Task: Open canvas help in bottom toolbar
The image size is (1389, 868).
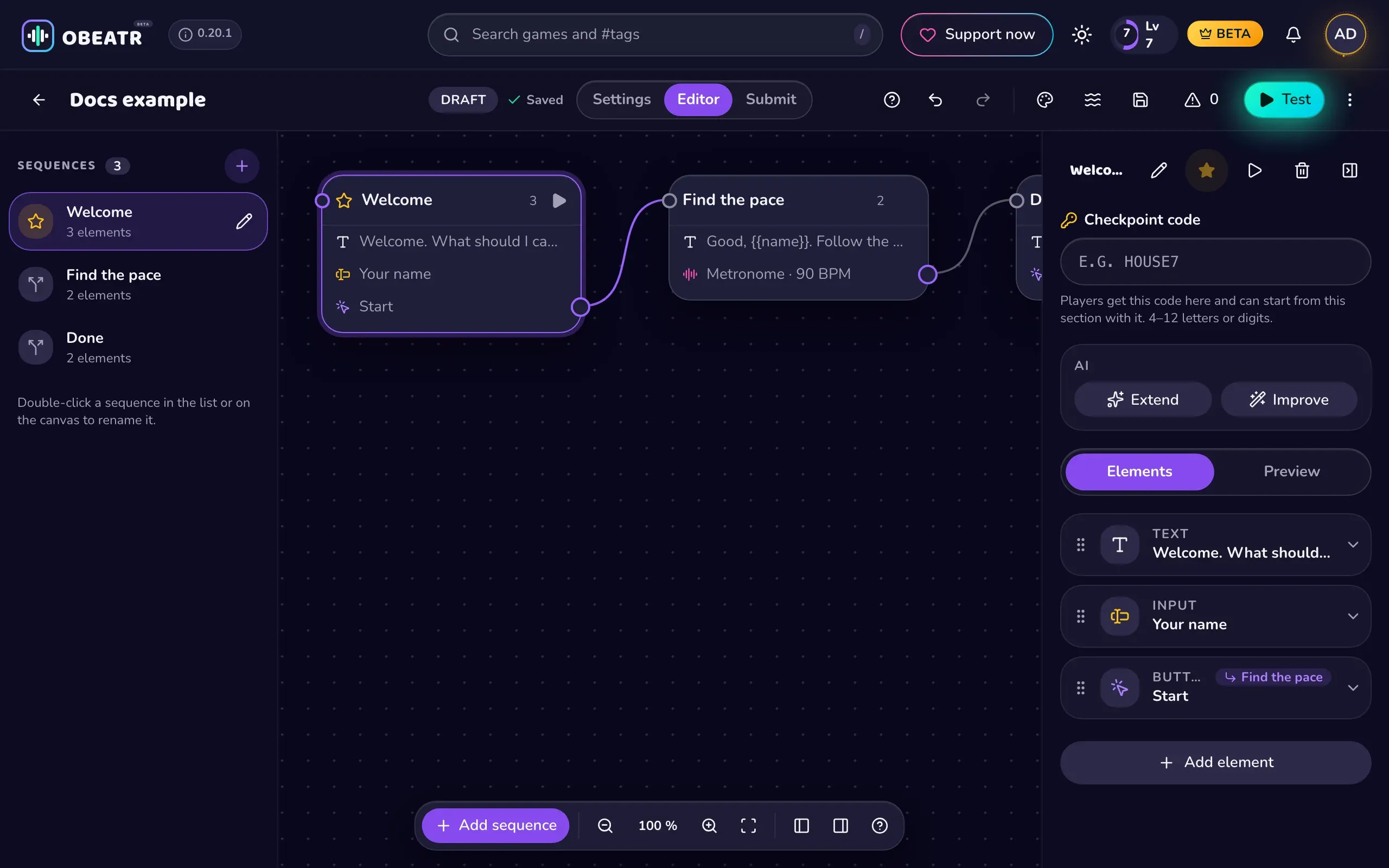Action: (880, 826)
